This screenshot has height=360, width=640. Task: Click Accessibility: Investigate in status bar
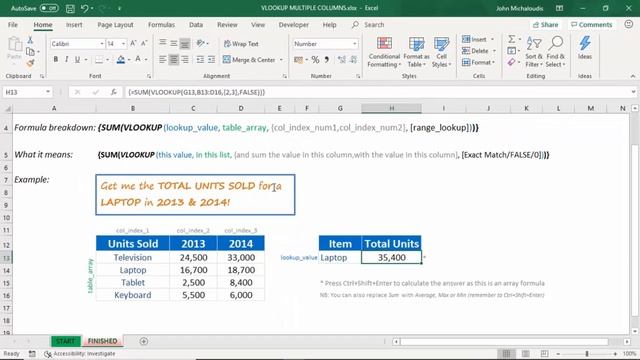coord(80,353)
